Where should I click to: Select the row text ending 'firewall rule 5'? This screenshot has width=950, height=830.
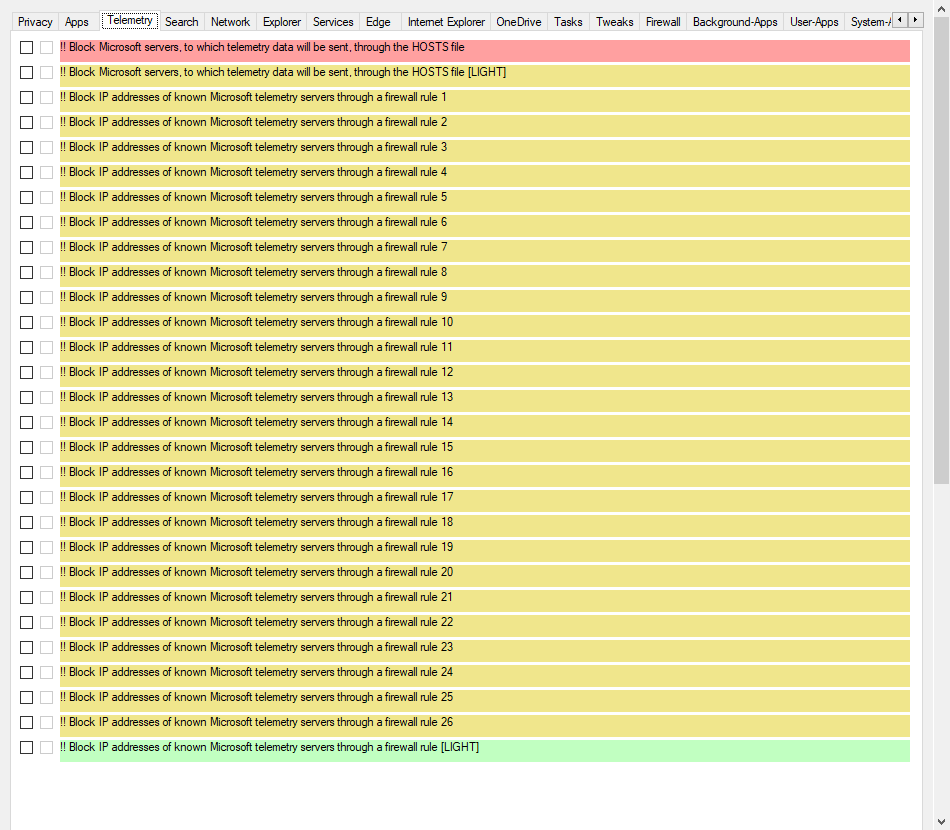(253, 198)
